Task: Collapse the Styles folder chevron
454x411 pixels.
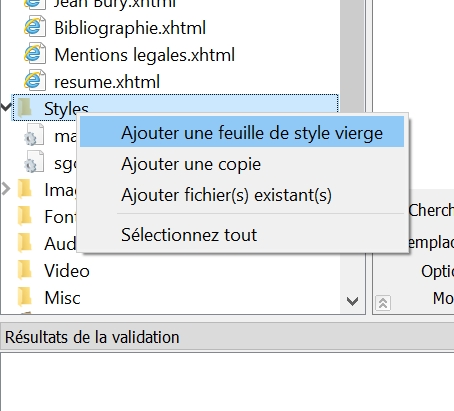Action: [x=6, y=107]
